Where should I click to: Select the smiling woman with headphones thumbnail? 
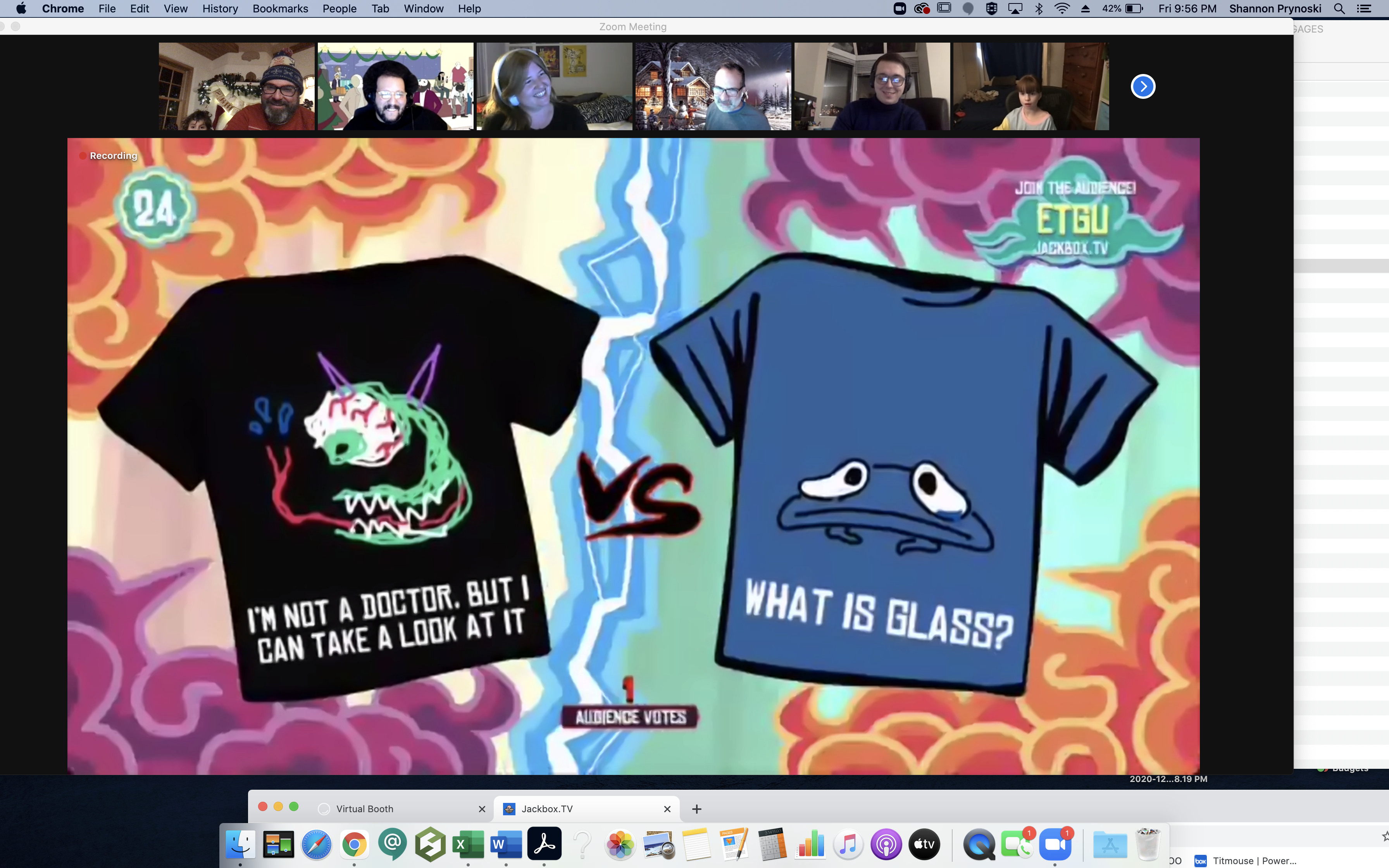[555, 86]
